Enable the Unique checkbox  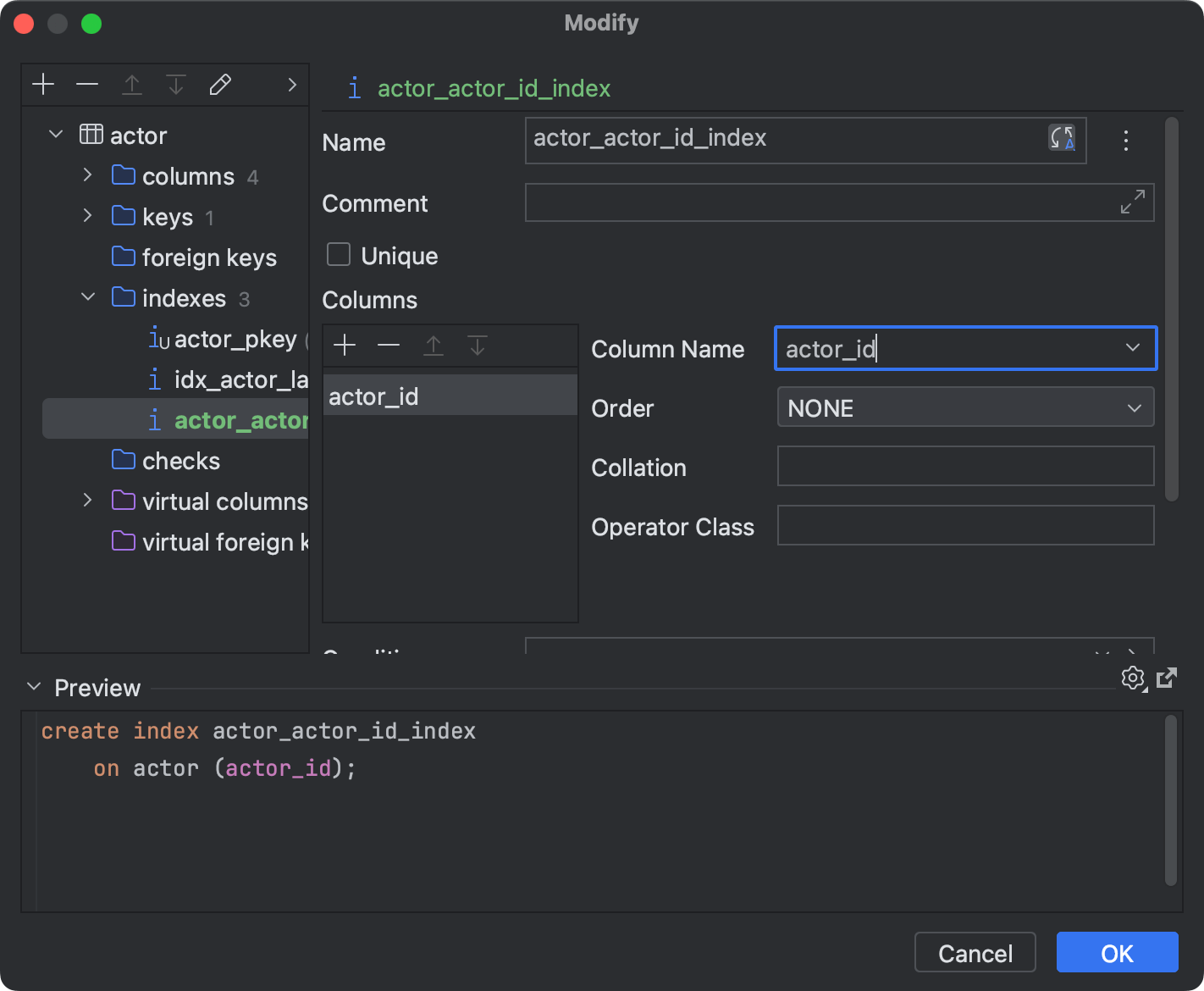click(x=338, y=254)
